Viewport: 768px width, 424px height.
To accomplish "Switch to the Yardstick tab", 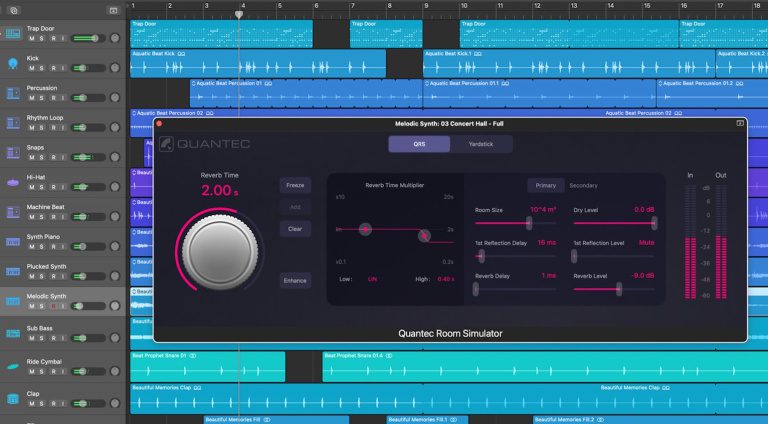I will (480, 144).
